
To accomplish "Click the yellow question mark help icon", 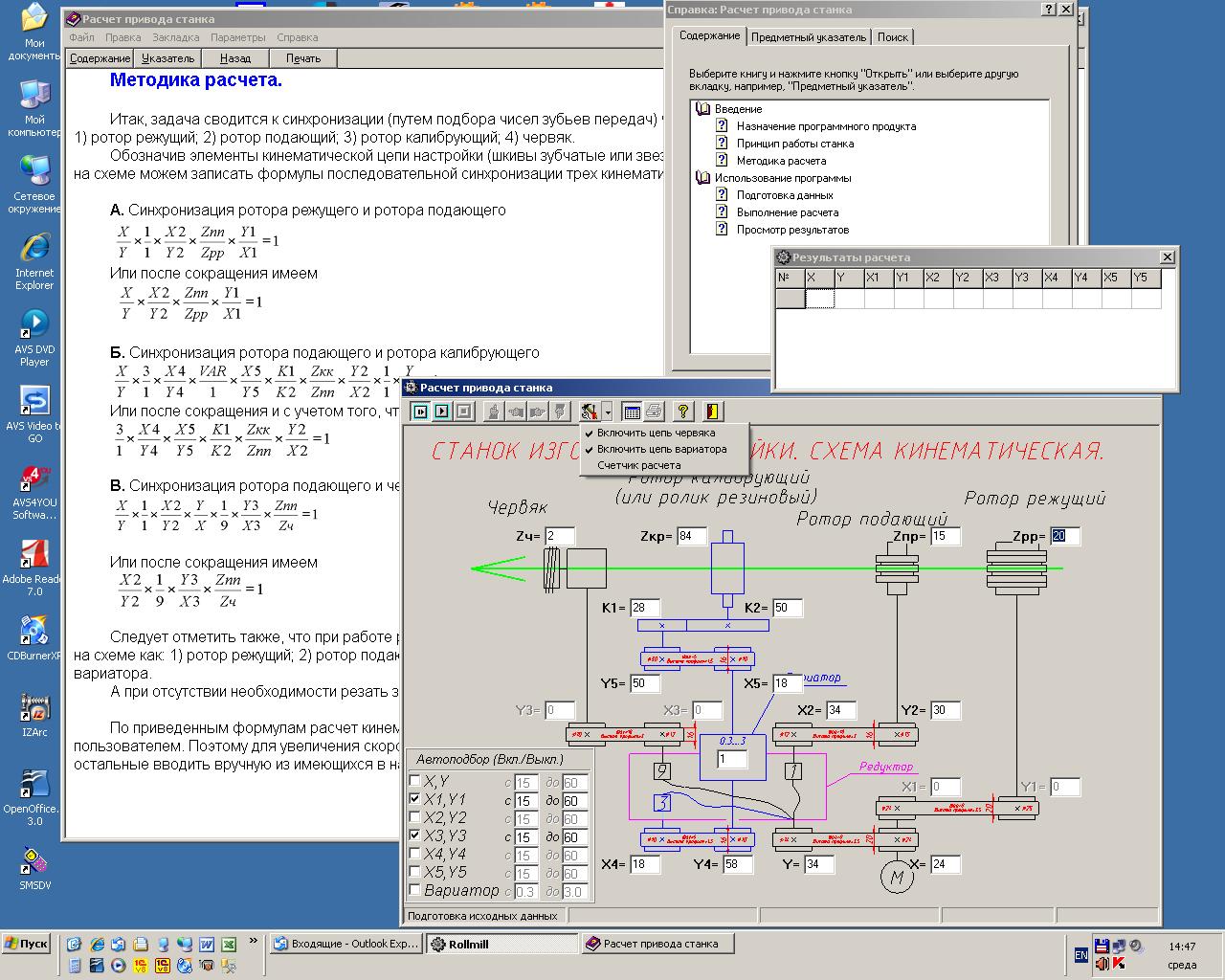I will click(x=682, y=412).
